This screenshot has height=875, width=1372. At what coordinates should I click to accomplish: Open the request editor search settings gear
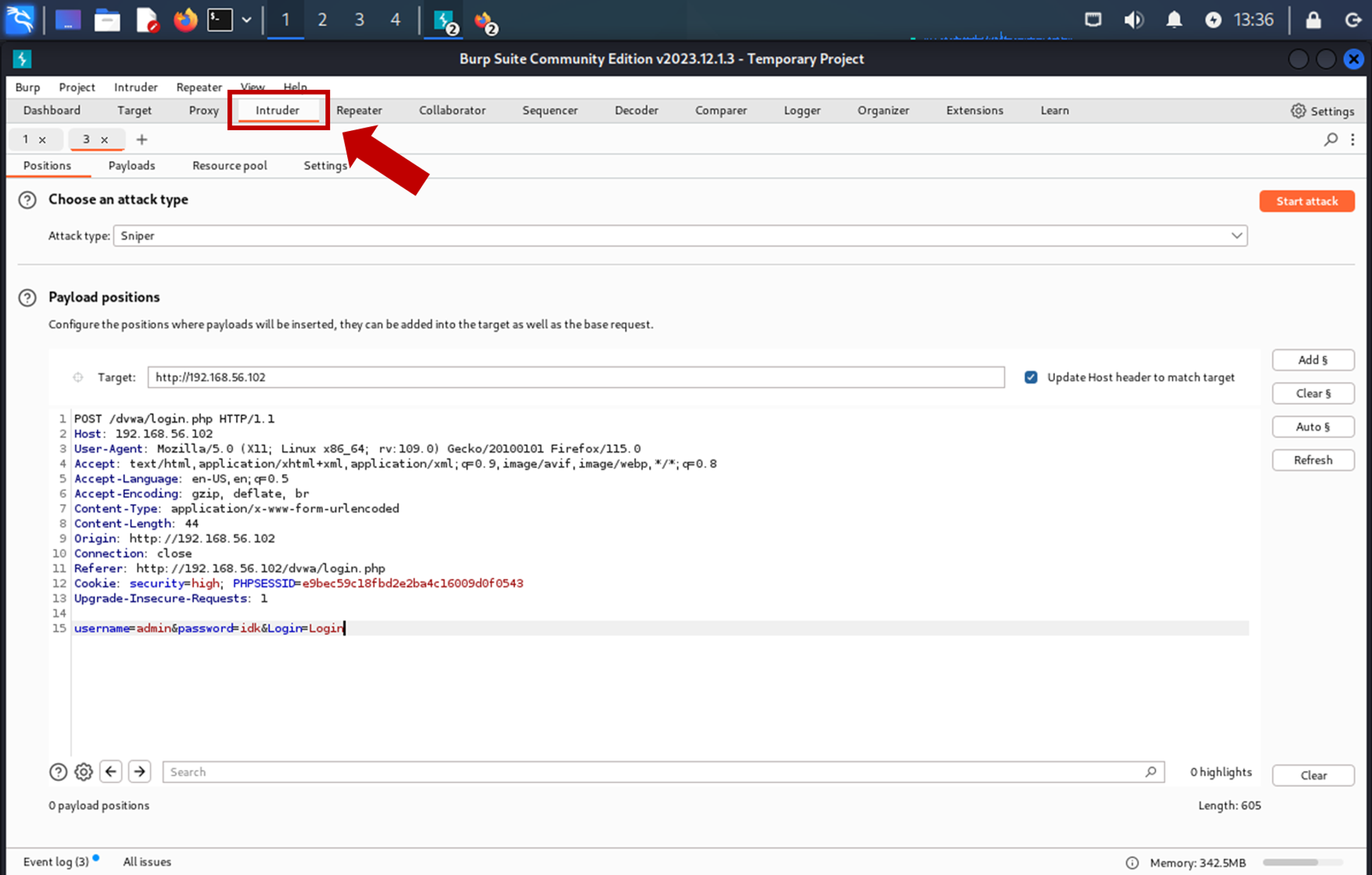84,772
